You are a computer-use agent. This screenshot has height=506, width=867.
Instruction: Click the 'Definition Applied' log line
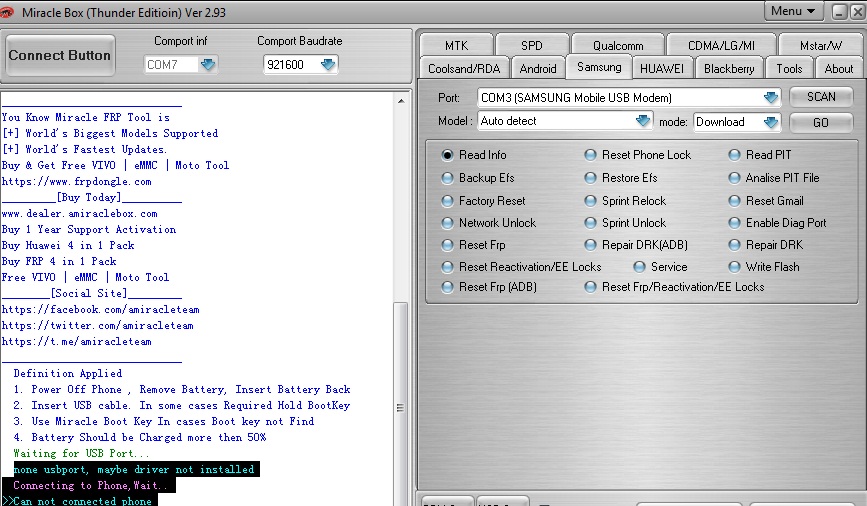[x=67, y=373]
